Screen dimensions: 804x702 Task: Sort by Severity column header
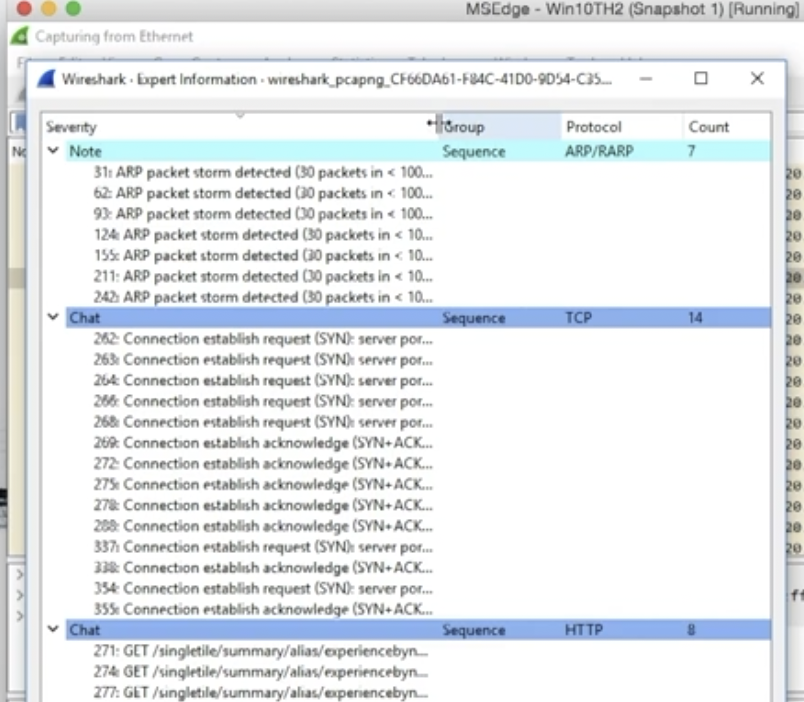click(239, 127)
